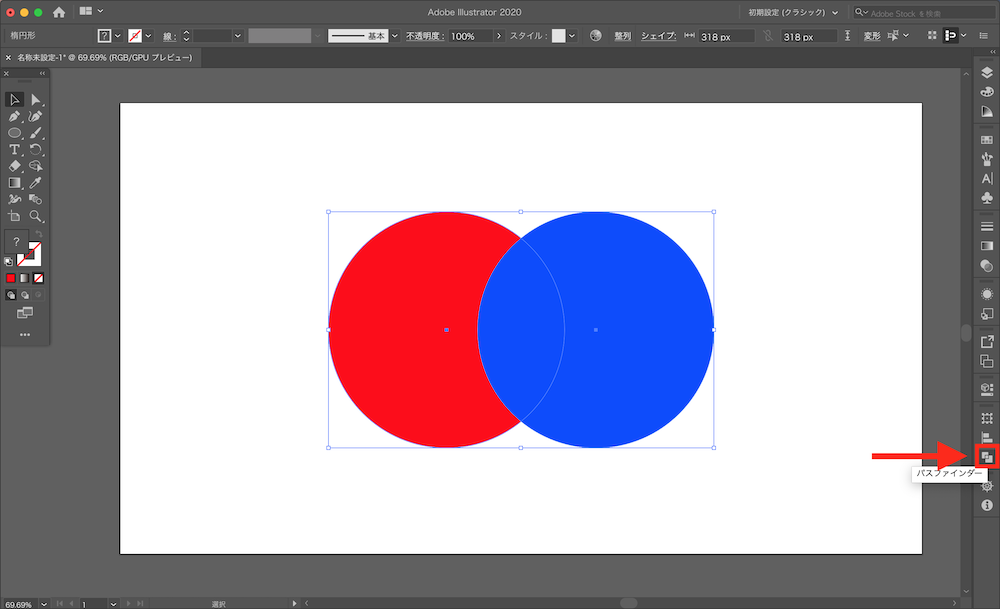Select the Eyedropper tool
The height and width of the screenshot is (609, 1000).
point(36,182)
